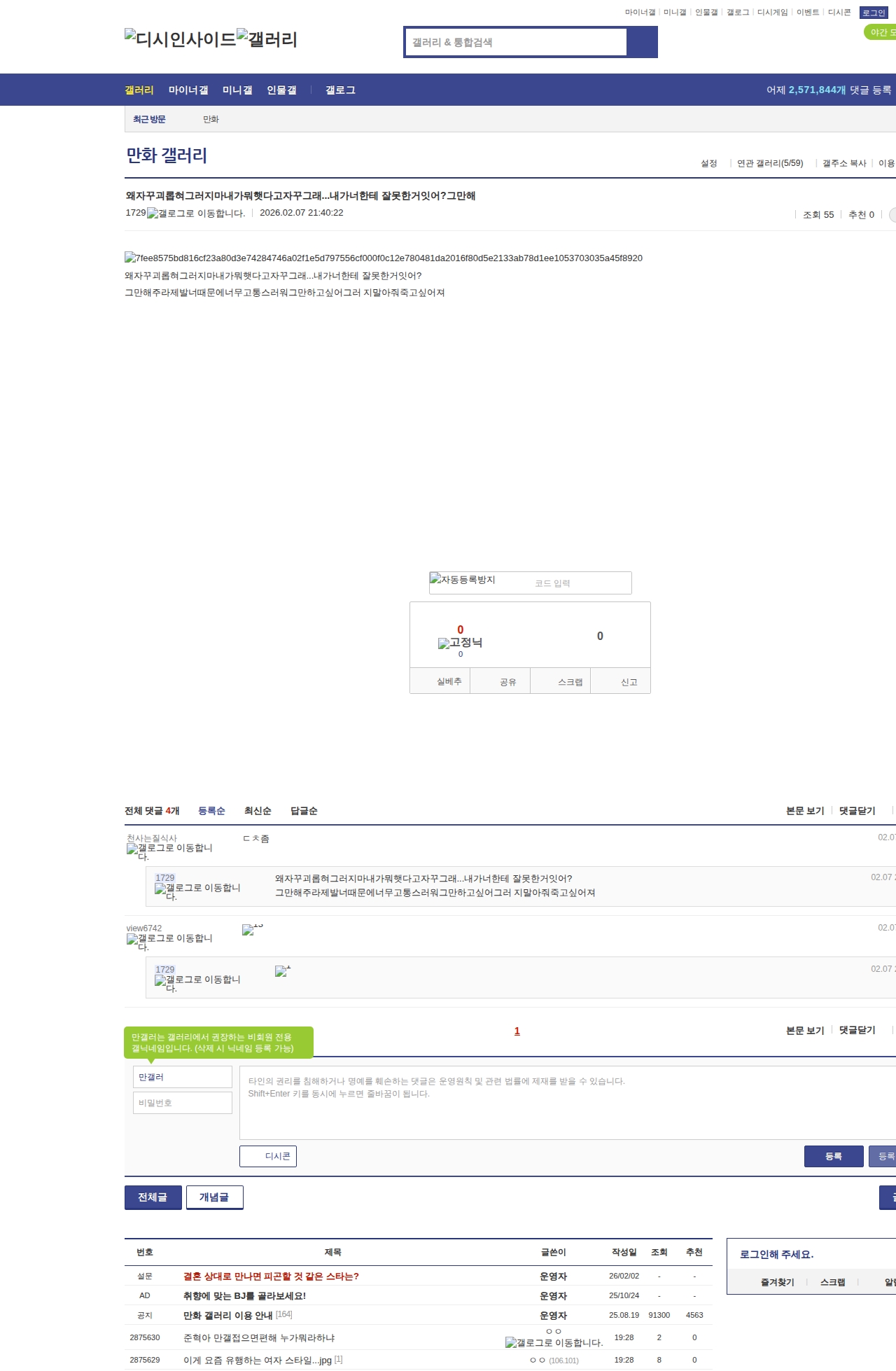Viewport: 896px width, 1371px height.
Task: Select the 개념글 tab
Action: 214,1197
